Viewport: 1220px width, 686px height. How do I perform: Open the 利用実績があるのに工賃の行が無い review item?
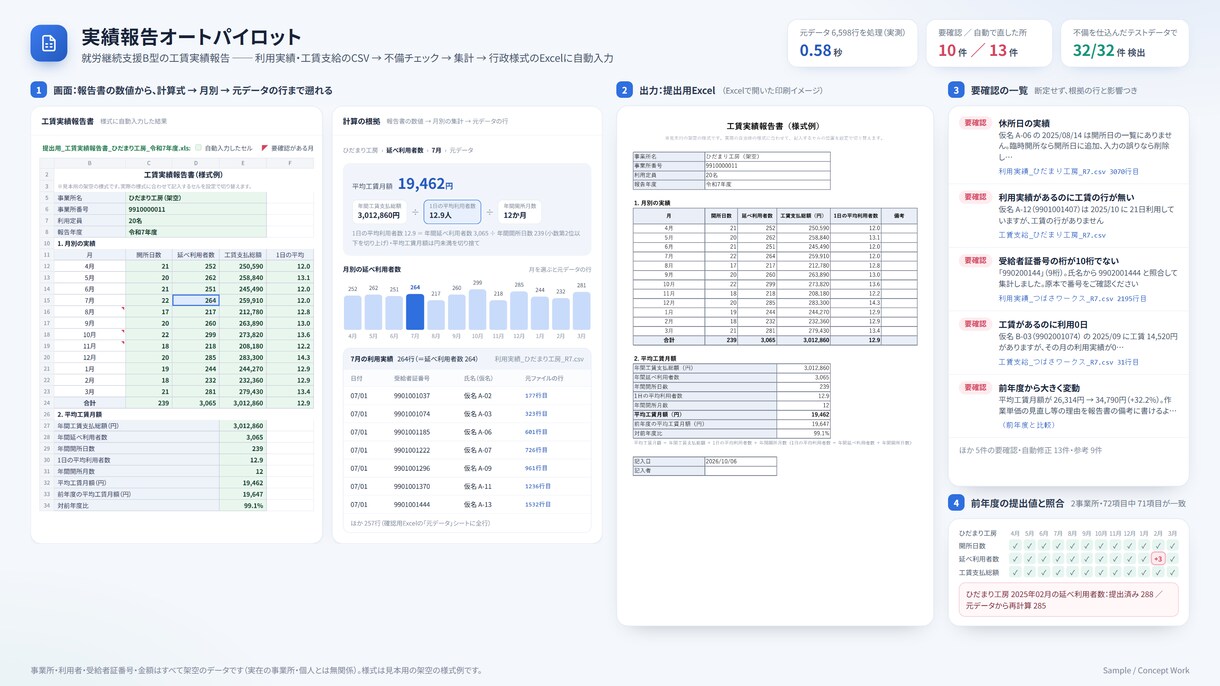pyautogui.click(x=1068, y=214)
